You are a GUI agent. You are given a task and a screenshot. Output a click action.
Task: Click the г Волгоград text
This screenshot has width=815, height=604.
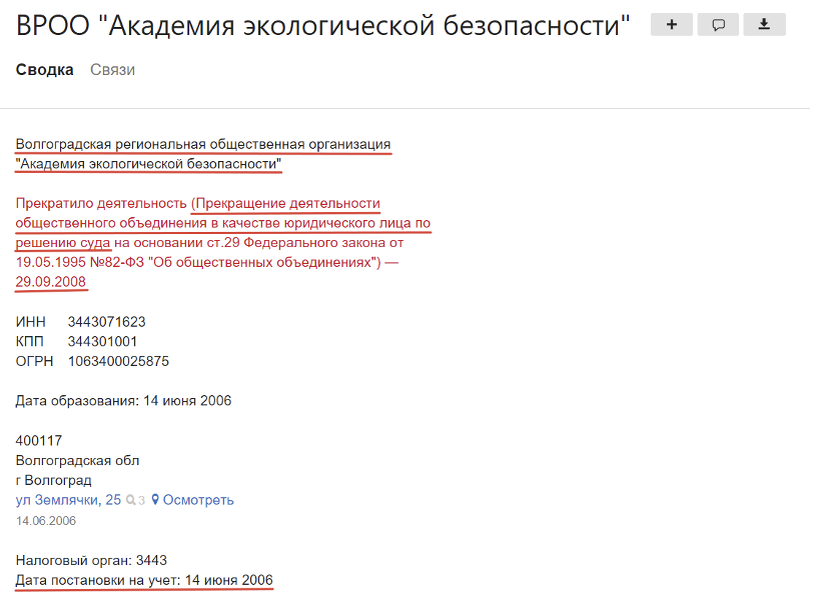pos(54,480)
